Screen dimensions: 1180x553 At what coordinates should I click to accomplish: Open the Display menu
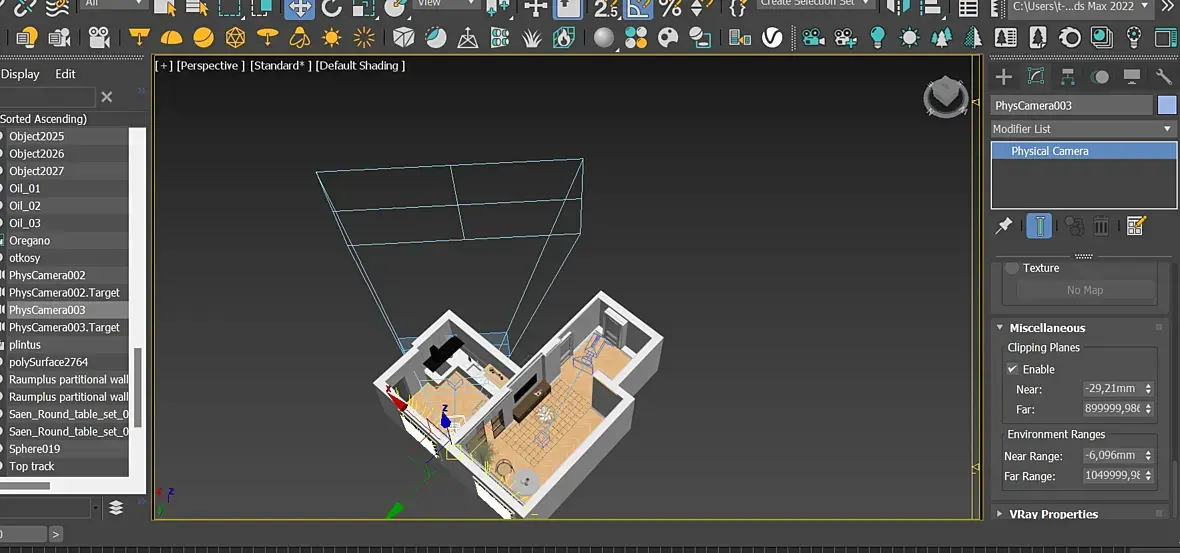click(x=20, y=74)
